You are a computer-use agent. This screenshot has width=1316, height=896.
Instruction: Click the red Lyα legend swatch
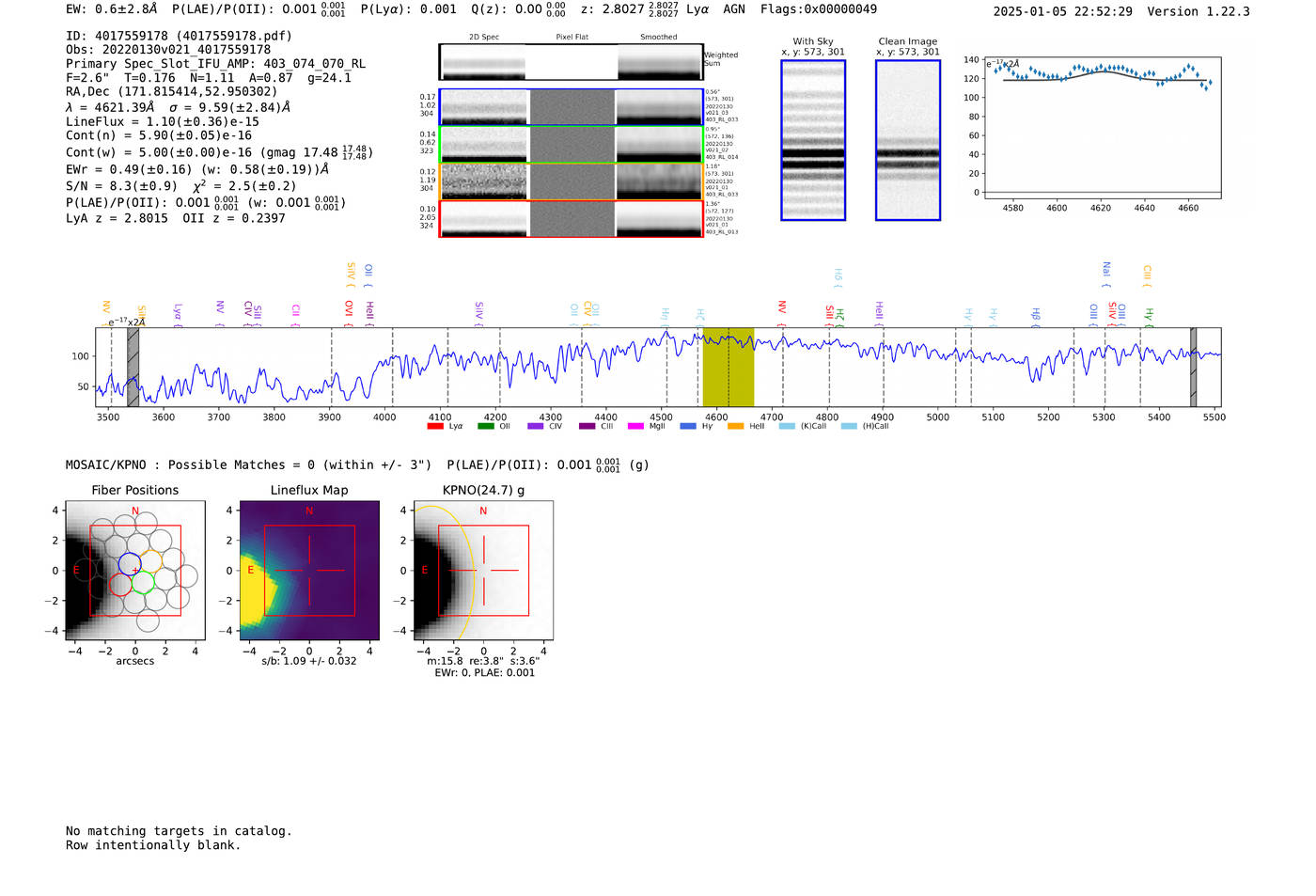tap(435, 427)
